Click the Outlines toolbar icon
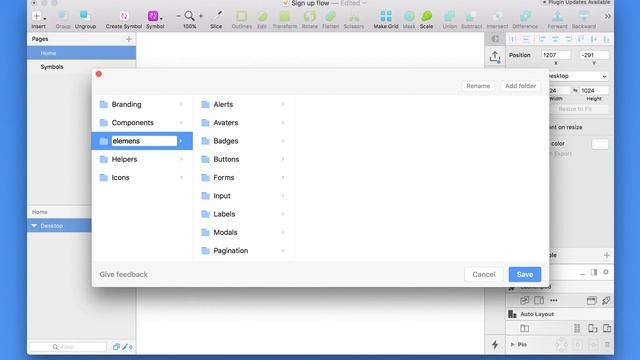This screenshot has height=360, width=640. [x=241, y=16]
